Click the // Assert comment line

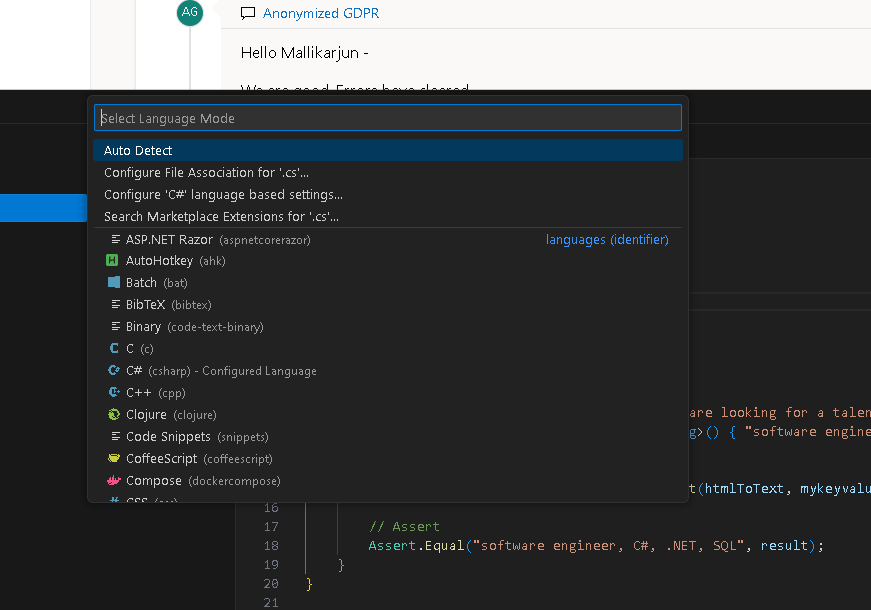point(404,527)
